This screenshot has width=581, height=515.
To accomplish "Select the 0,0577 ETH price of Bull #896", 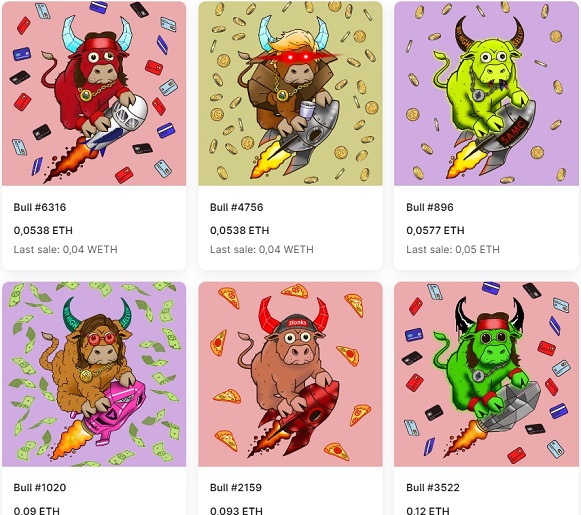I will 435,230.
